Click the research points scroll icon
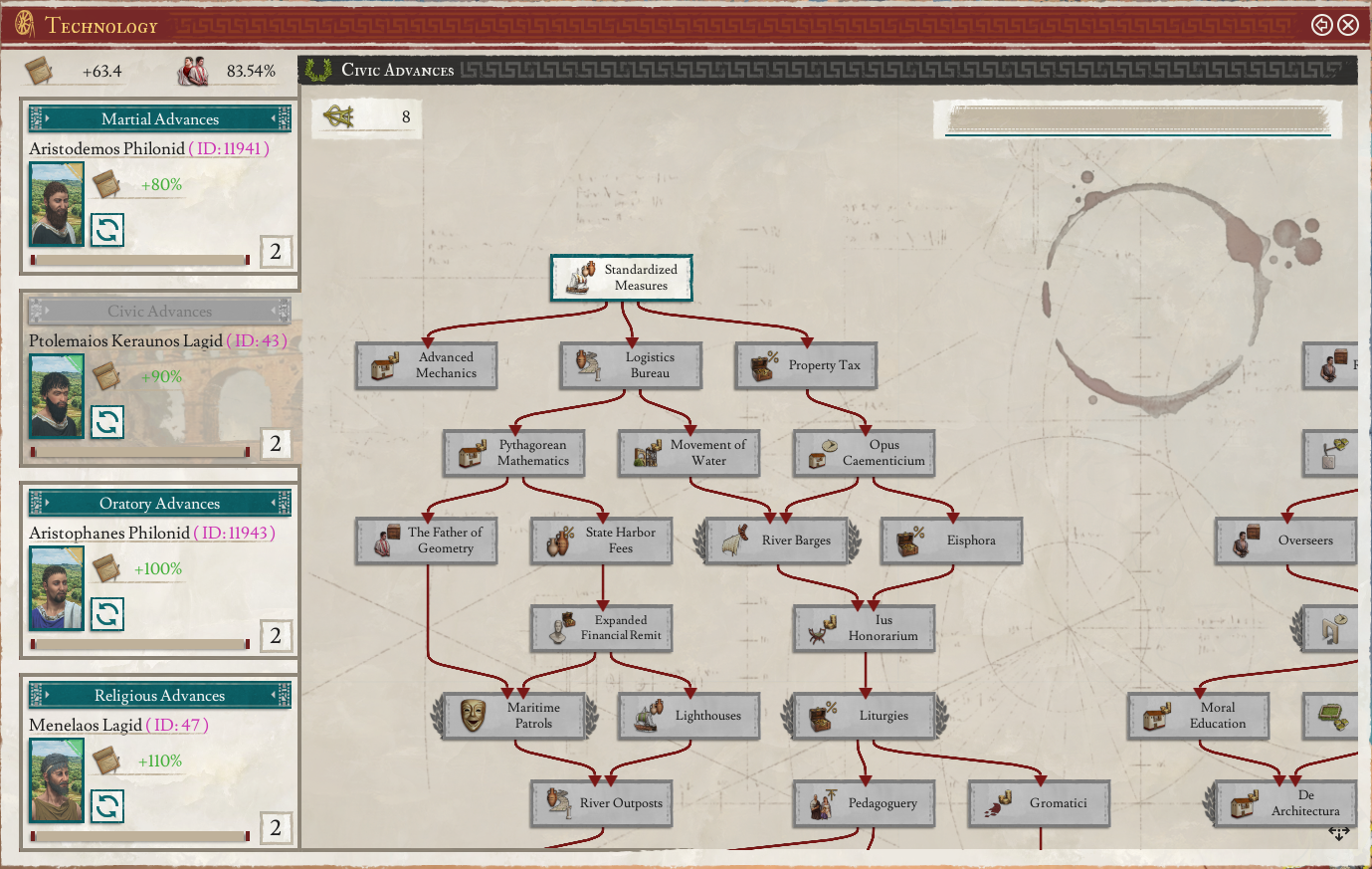This screenshot has width=1372, height=869. pos(40,71)
